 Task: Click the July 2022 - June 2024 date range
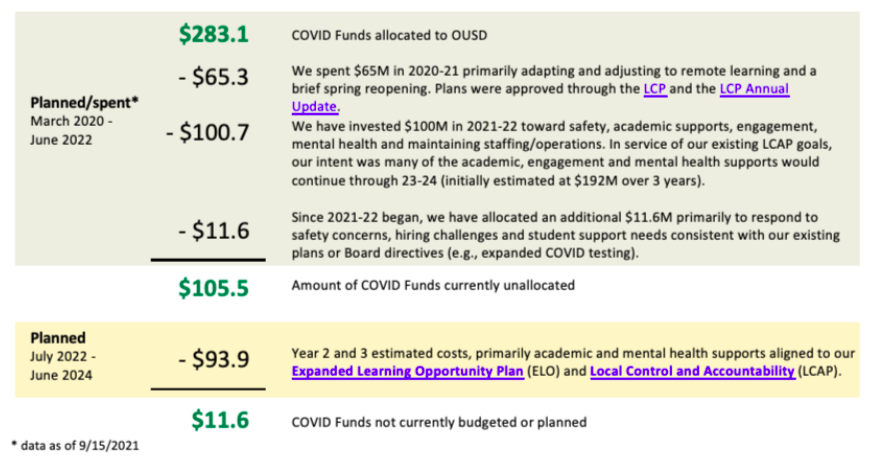63,365
